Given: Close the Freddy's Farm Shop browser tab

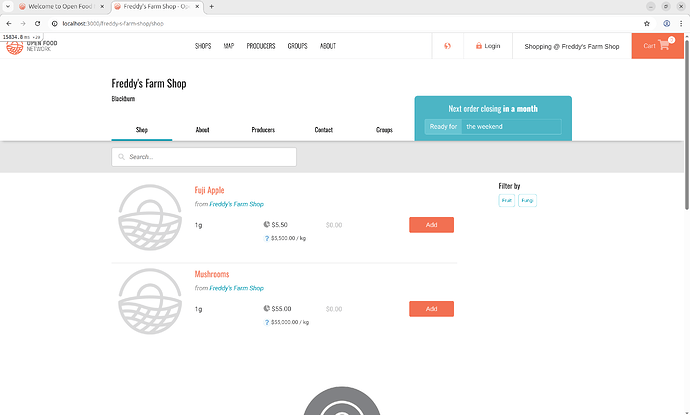Looking at the screenshot, I should pos(197,7).
